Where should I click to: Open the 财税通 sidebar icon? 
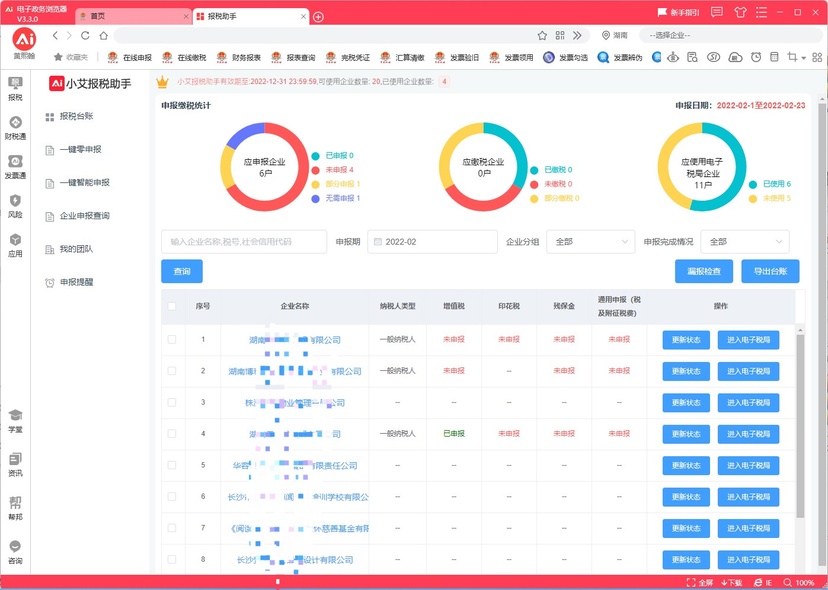click(x=15, y=125)
